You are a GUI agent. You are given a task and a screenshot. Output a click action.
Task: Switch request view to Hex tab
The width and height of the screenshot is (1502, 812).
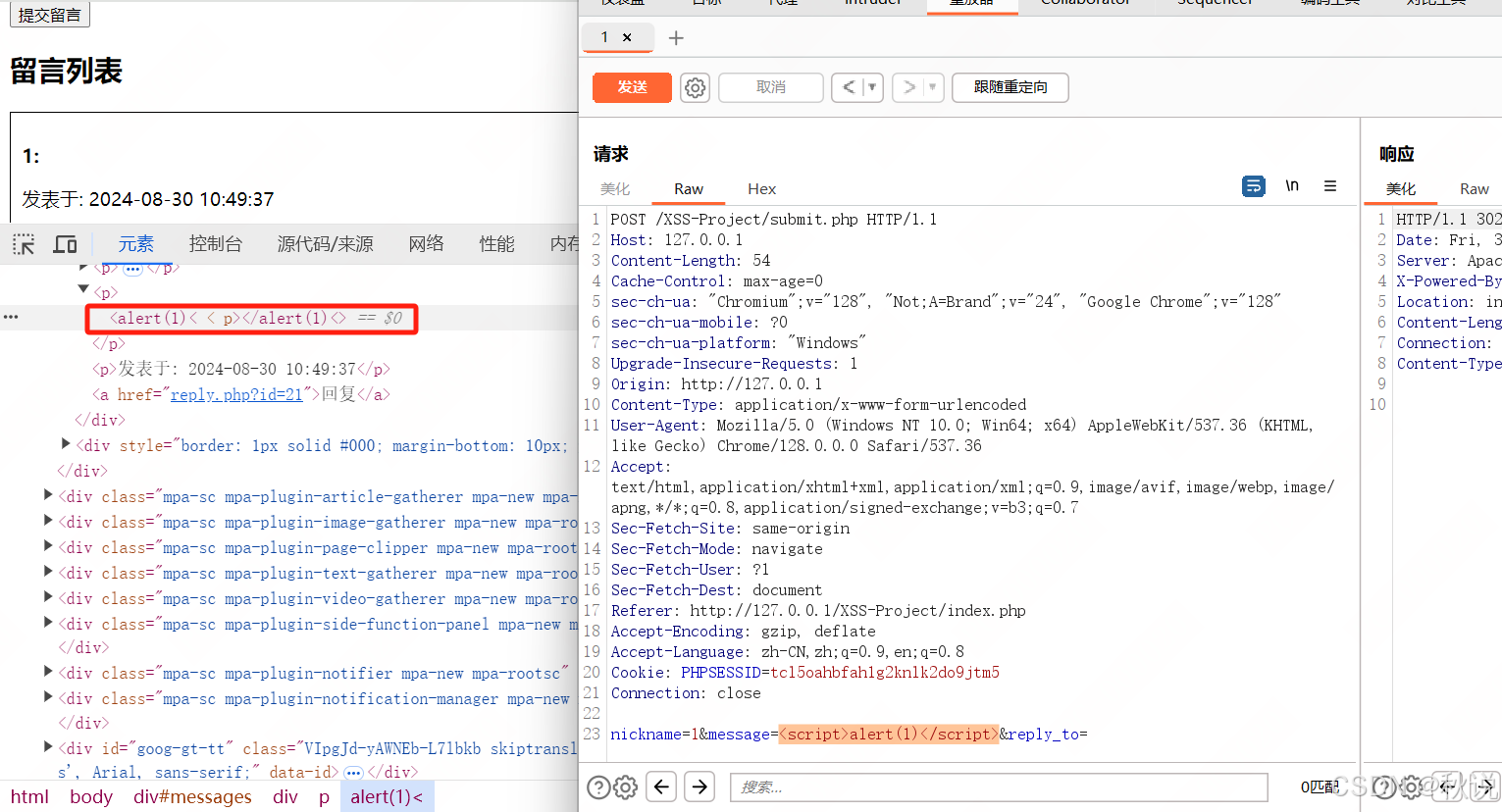(x=761, y=189)
